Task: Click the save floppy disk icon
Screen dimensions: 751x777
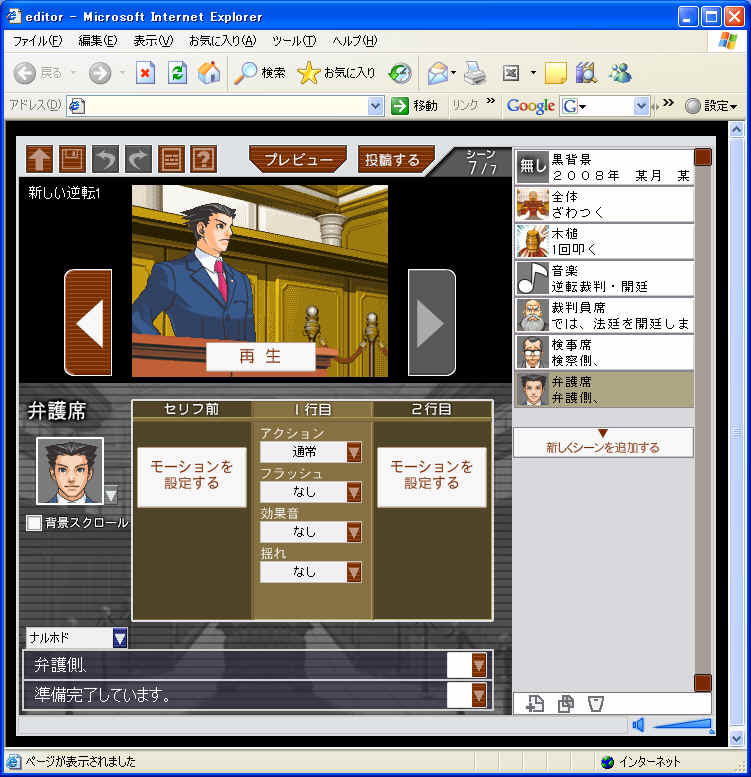Action: (72, 159)
